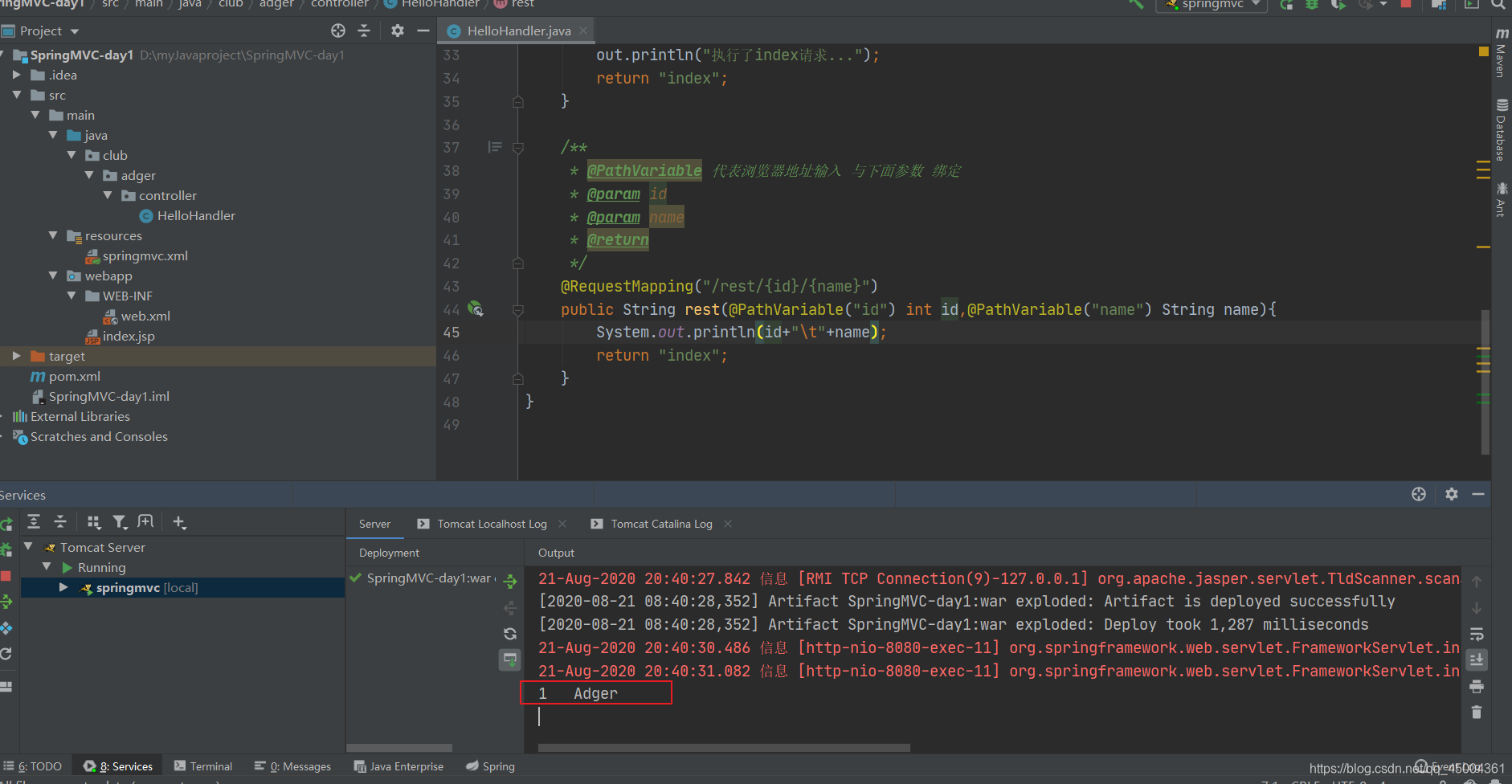This screenshot has height=784, width=1512.
Task: Toggle soft-wrap in console output
Action: (1477, 634)
